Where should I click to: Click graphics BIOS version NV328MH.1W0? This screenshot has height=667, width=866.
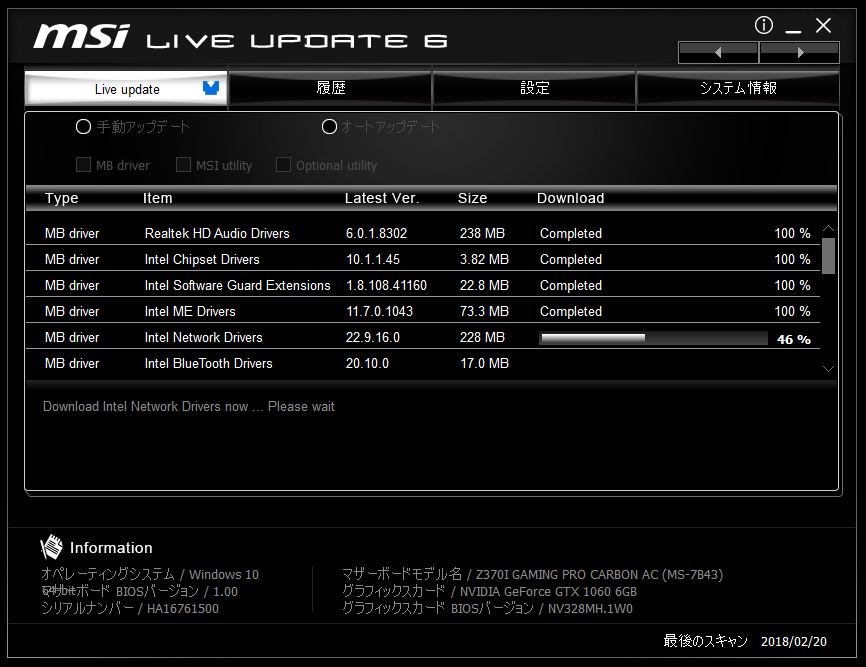point(590,608)
